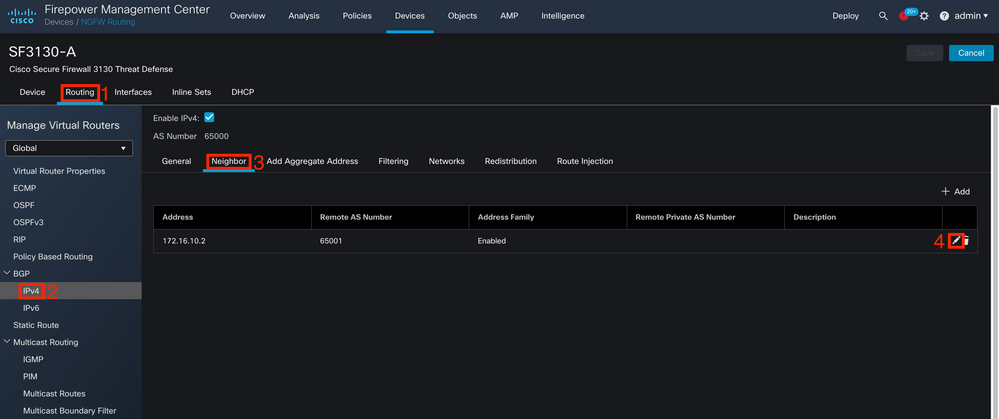
Task: Open the search magnifier icon
Action: (x=883, y=16)
